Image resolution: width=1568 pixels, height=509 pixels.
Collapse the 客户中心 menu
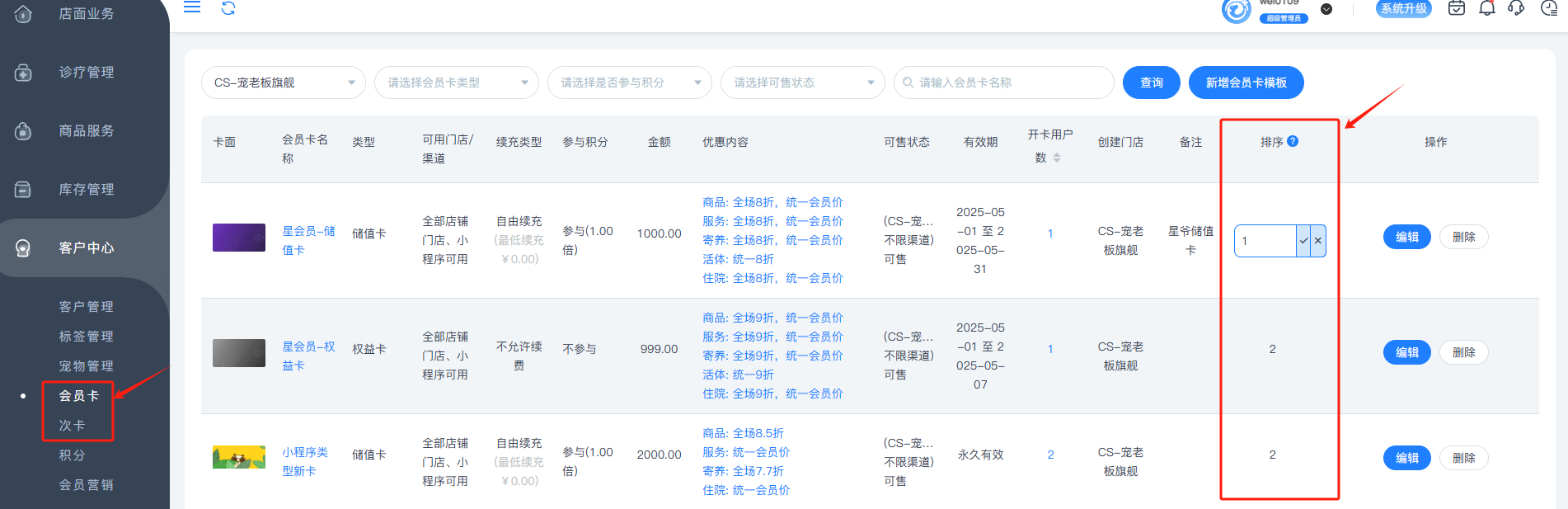point(85,248)
